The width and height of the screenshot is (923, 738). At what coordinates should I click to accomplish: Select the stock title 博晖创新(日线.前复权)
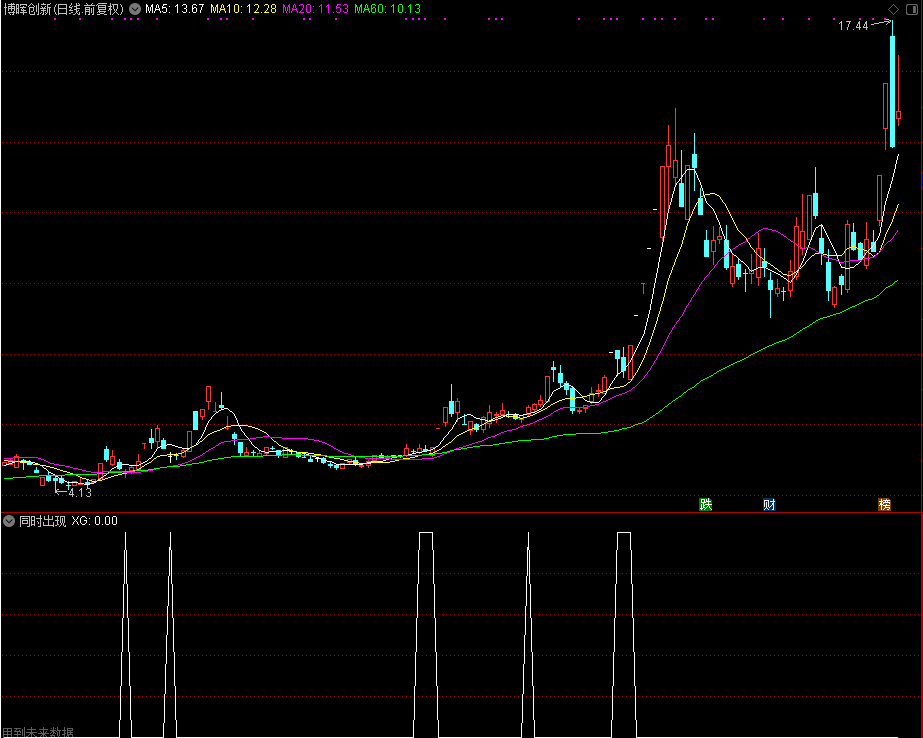64,9
